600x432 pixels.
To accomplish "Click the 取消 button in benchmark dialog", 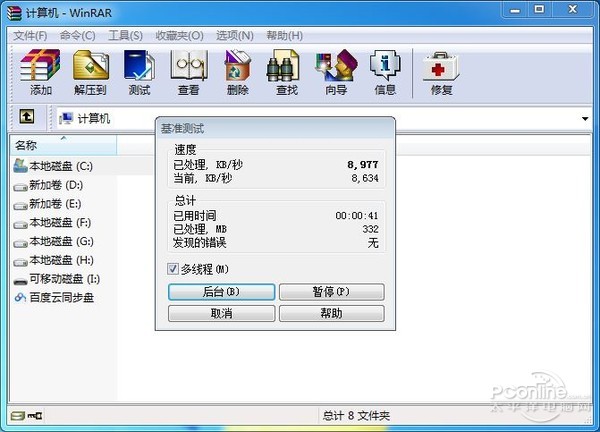I will coord(222,313).
